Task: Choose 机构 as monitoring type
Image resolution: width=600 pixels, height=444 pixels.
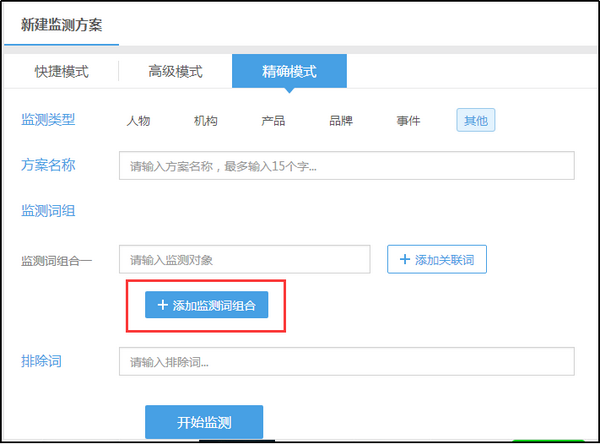Action: pyautogui.click(x=206, y=121)
